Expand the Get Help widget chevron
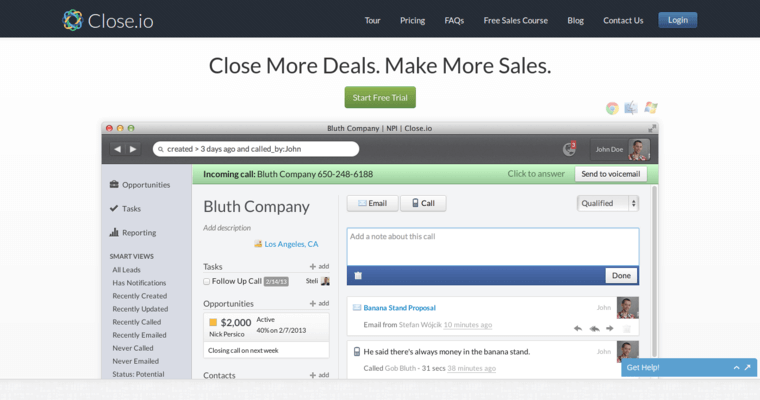 tap(736, 368)
